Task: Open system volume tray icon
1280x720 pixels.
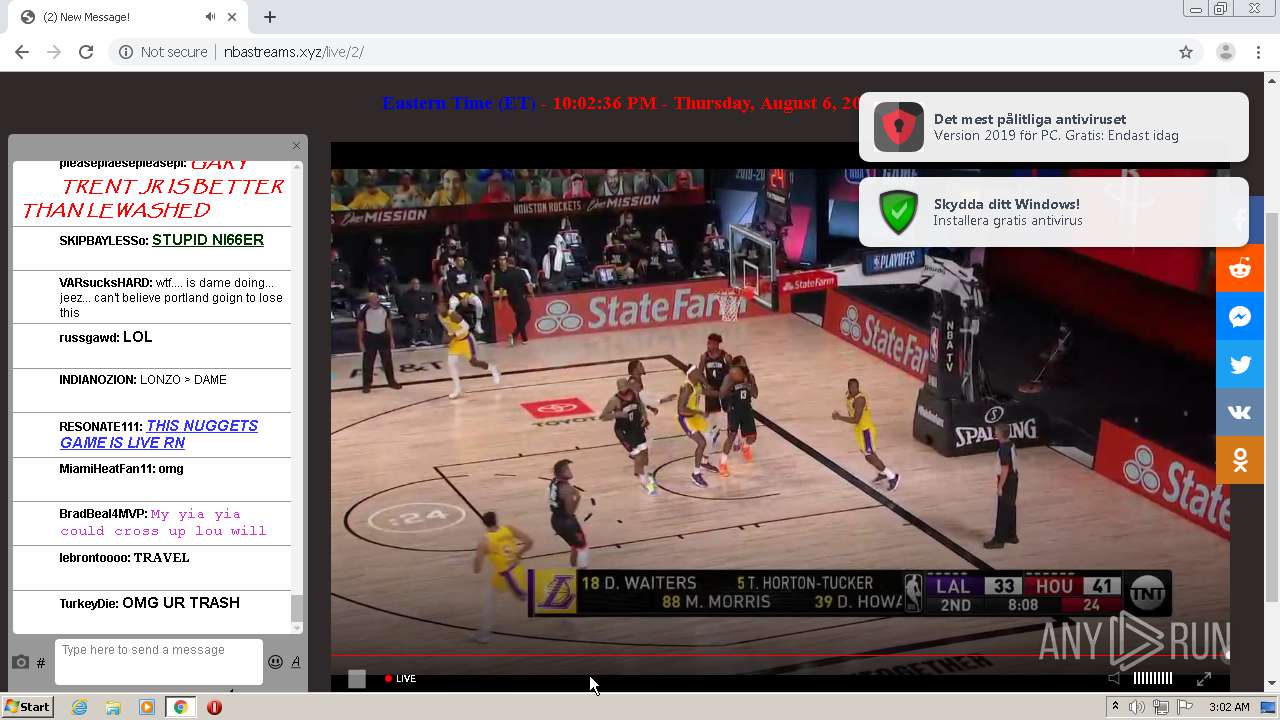Action: [x=1137, y=707]
